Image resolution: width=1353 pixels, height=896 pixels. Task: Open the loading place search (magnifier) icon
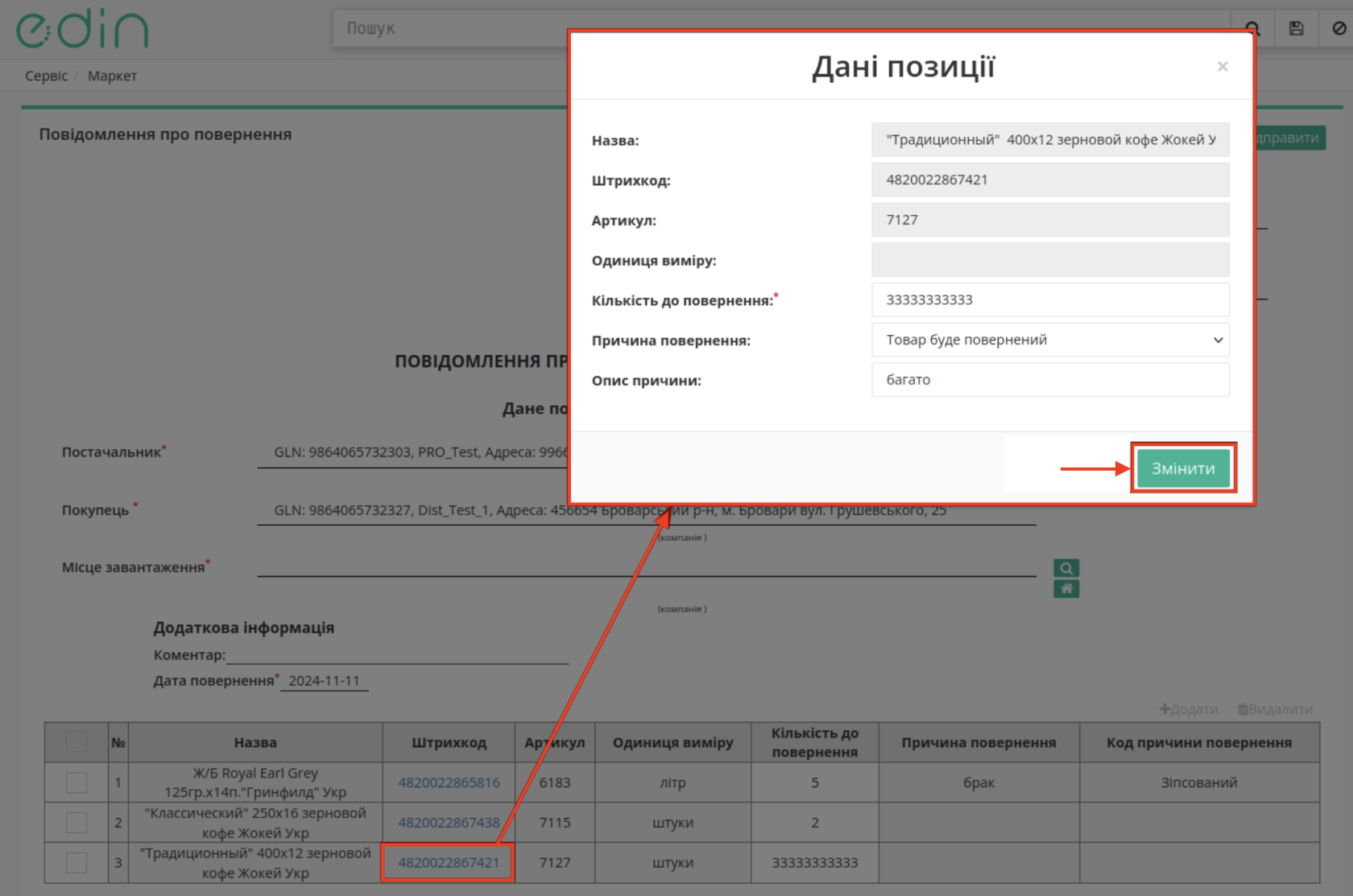[x=1066, y=568]
